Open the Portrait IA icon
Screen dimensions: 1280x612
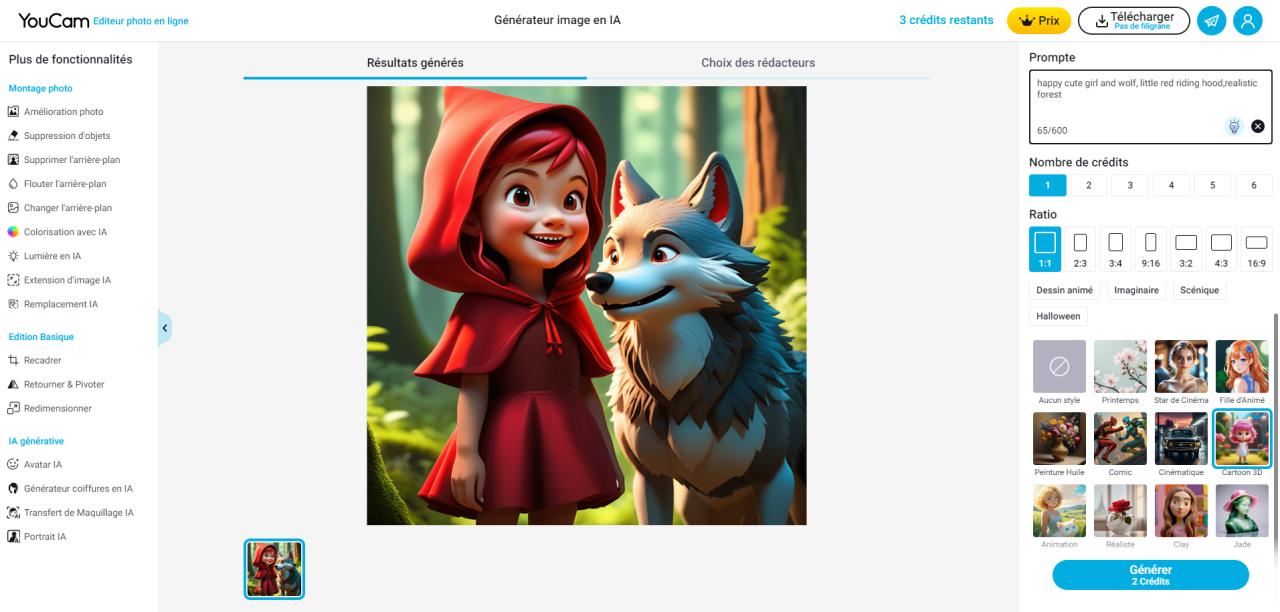[14, 536]
